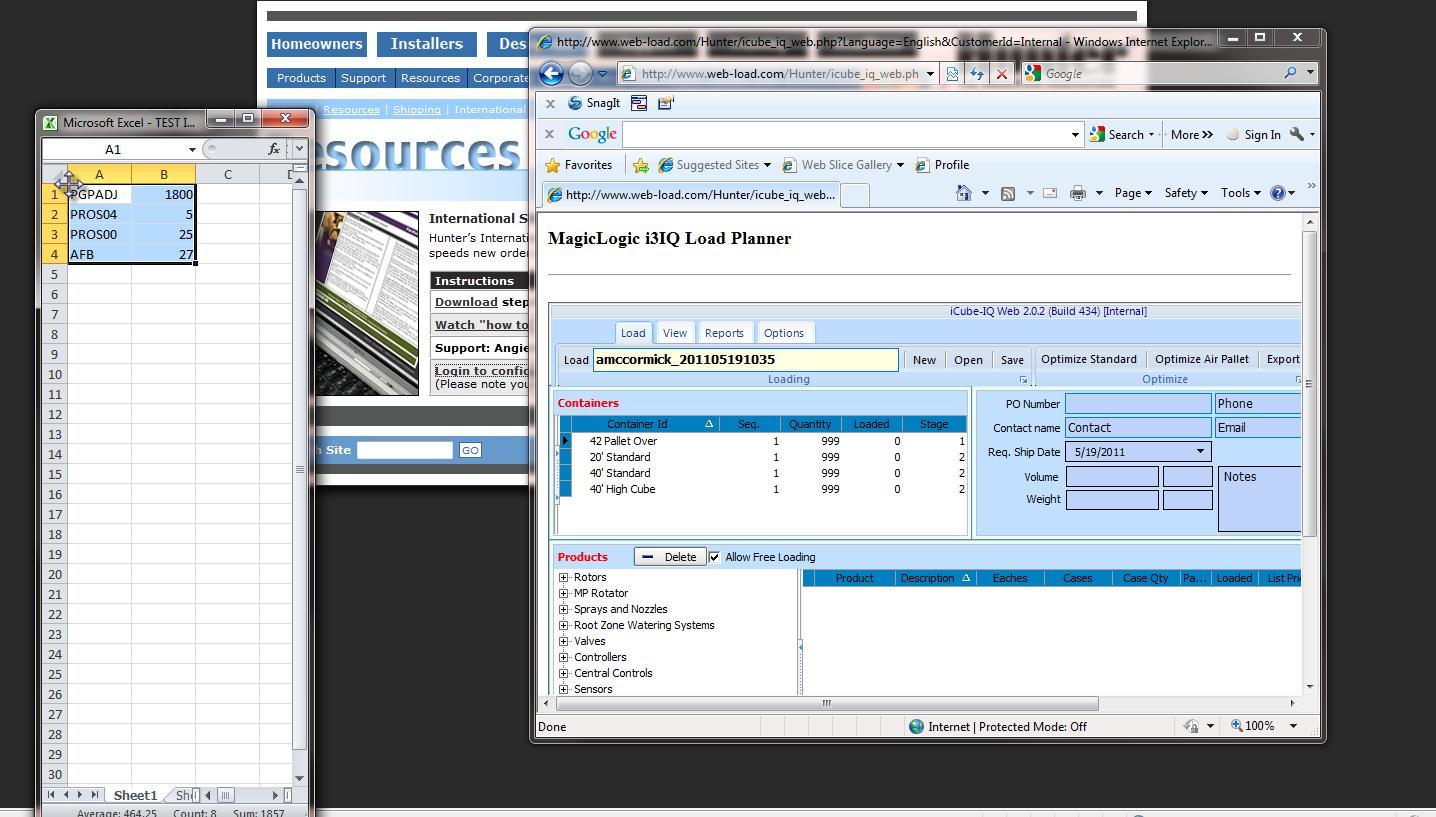Close the SnagIt toolbar with its X
Screen dimensions: 1436x817
549,103
